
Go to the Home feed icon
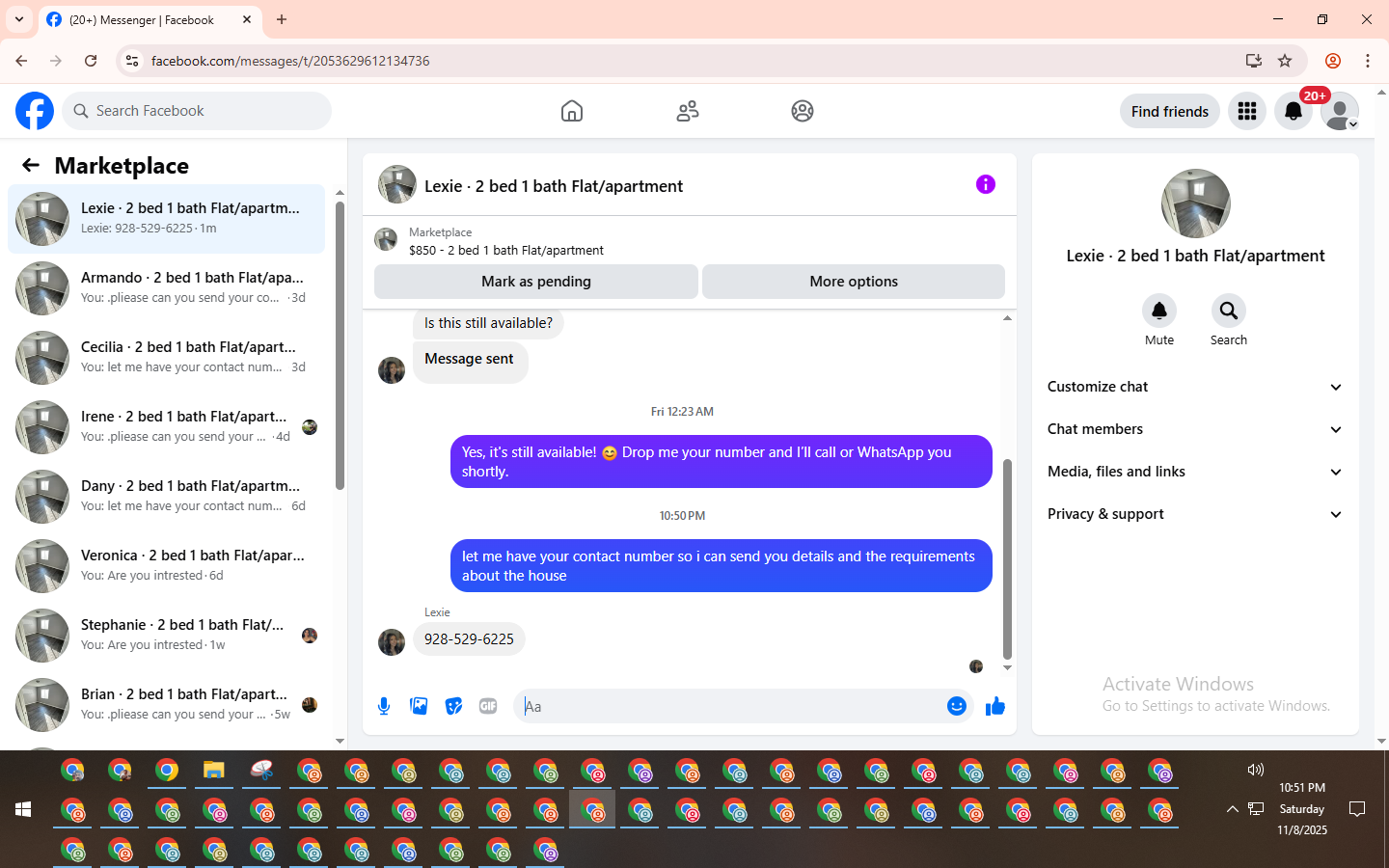(572, 111)
